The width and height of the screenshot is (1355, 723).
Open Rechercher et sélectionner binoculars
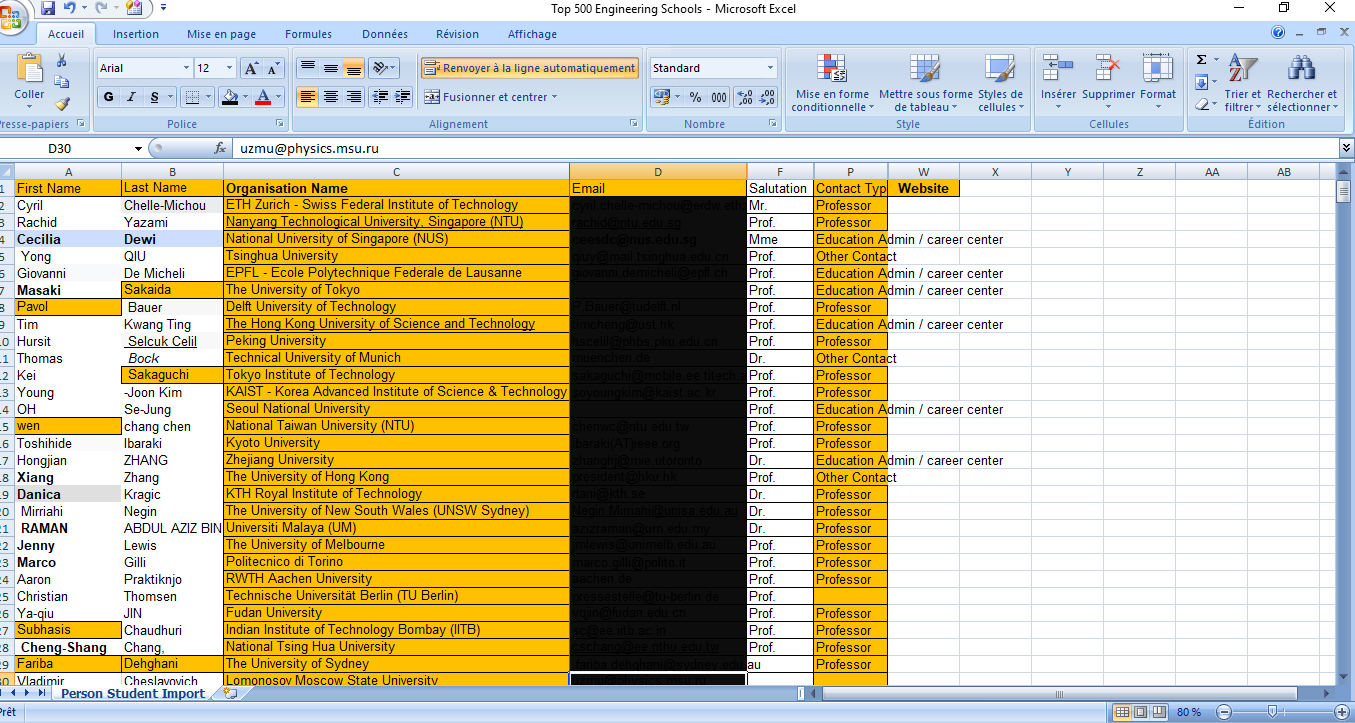pos(1301,84)
